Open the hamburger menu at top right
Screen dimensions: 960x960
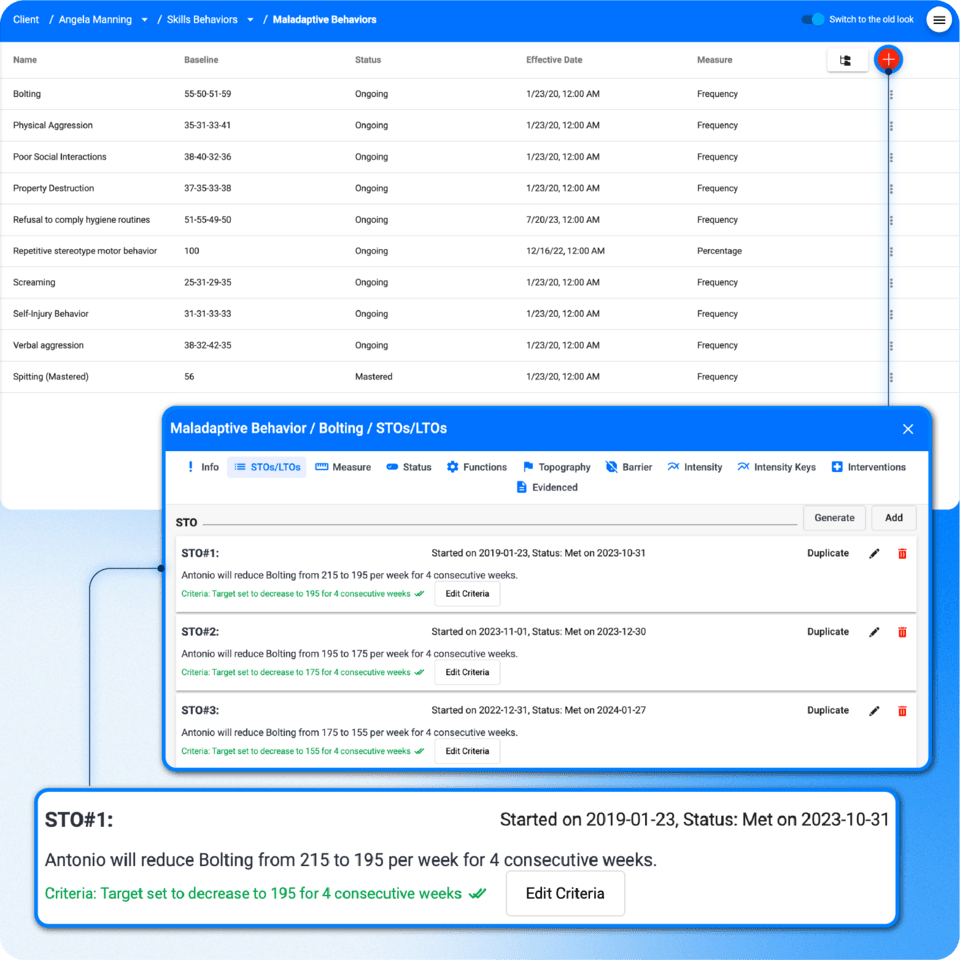coord(938,19)
